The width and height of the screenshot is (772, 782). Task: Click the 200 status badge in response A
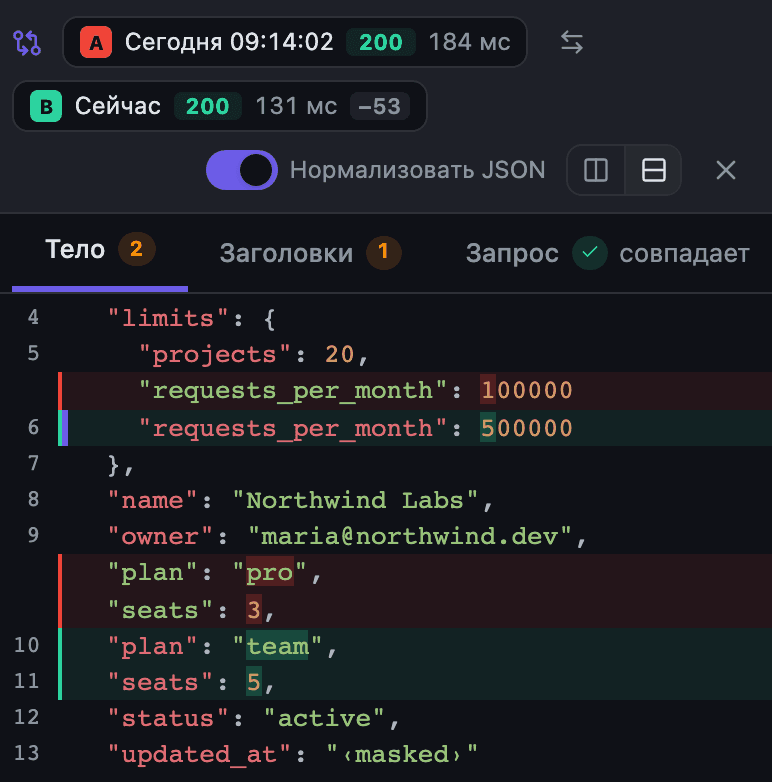(381, 42)
